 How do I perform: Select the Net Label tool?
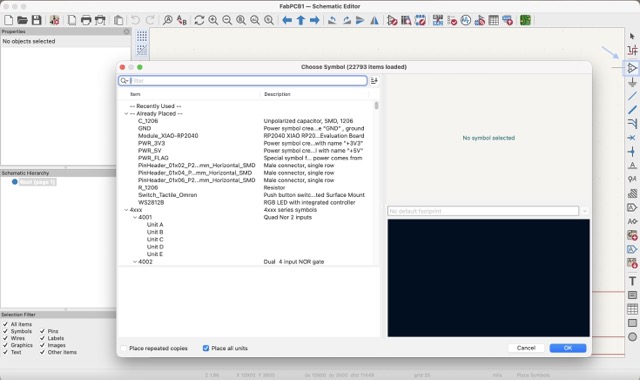(632, 165)
